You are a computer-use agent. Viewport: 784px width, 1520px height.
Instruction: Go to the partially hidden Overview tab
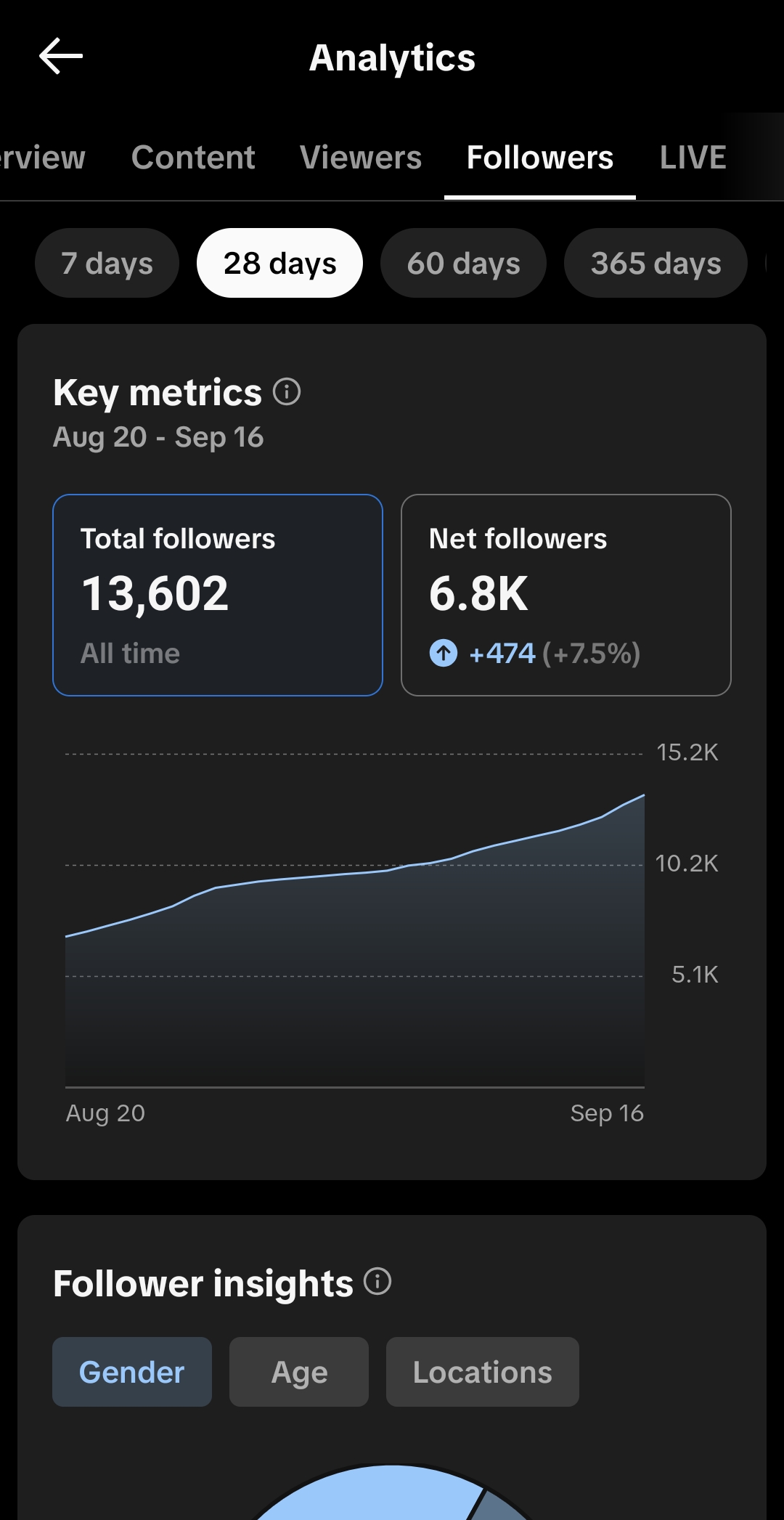click(42, 158)
